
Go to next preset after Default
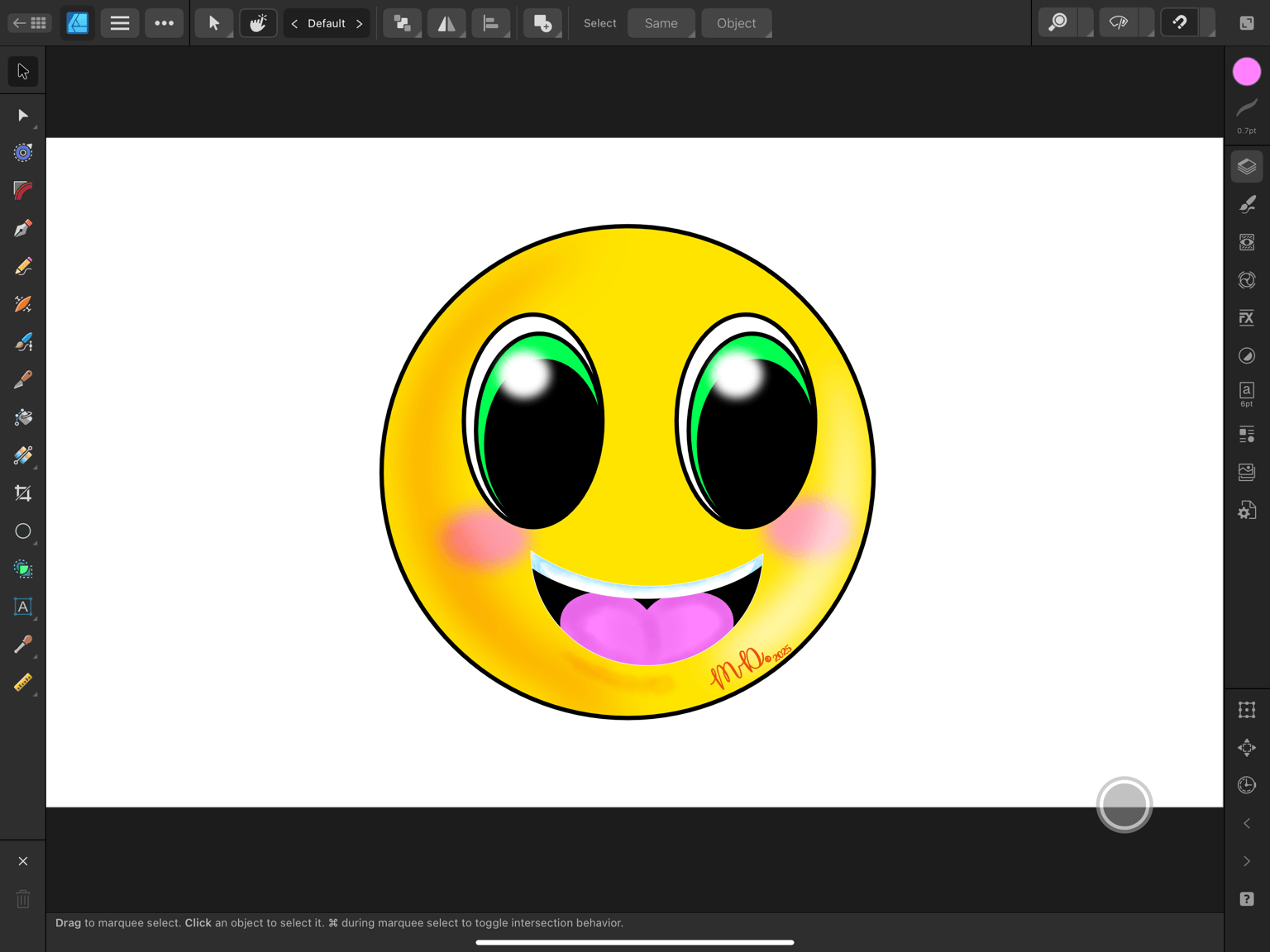pos(359,23)
